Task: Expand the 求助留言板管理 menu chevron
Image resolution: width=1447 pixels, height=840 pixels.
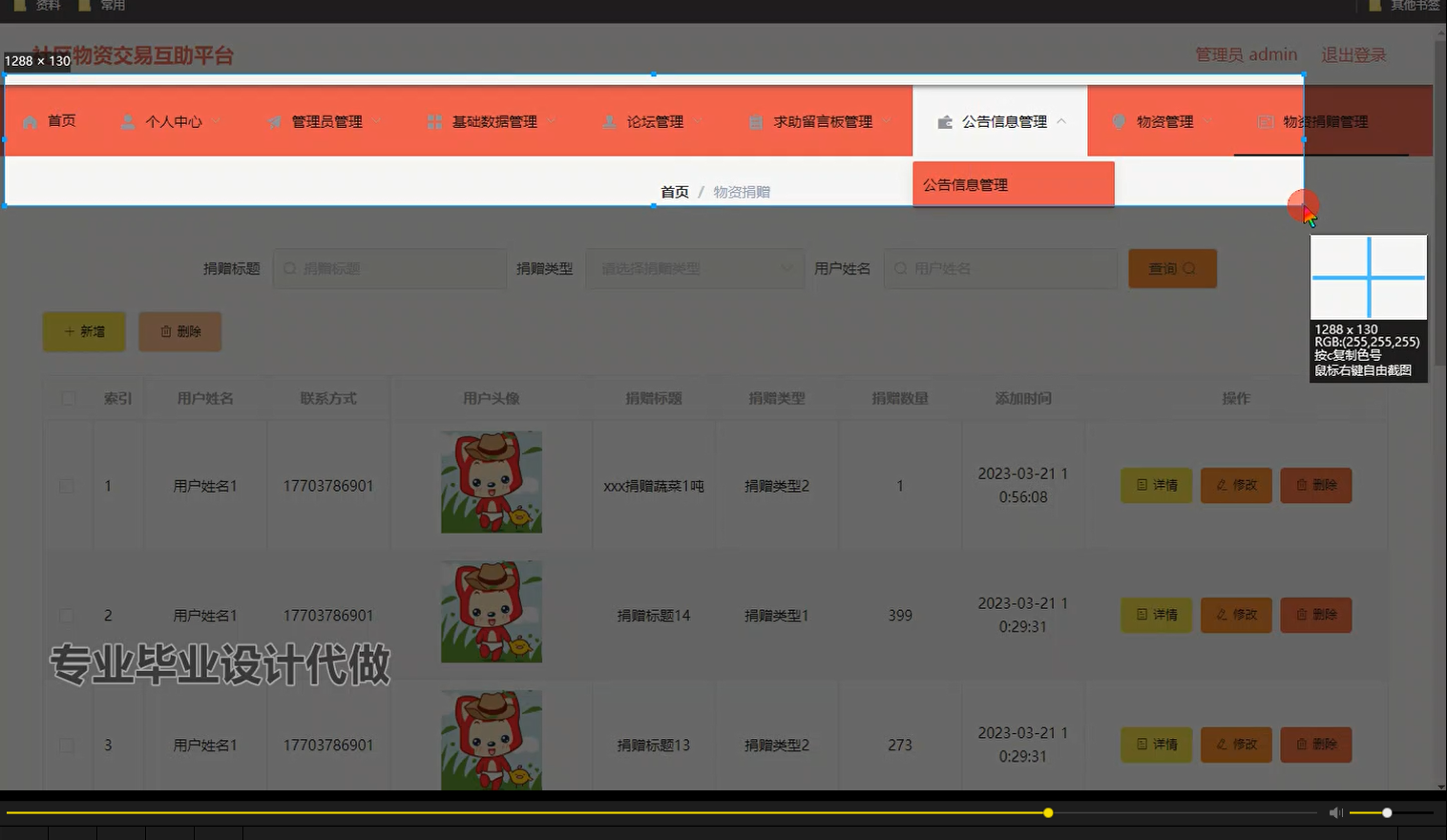Action: (888, 121)
